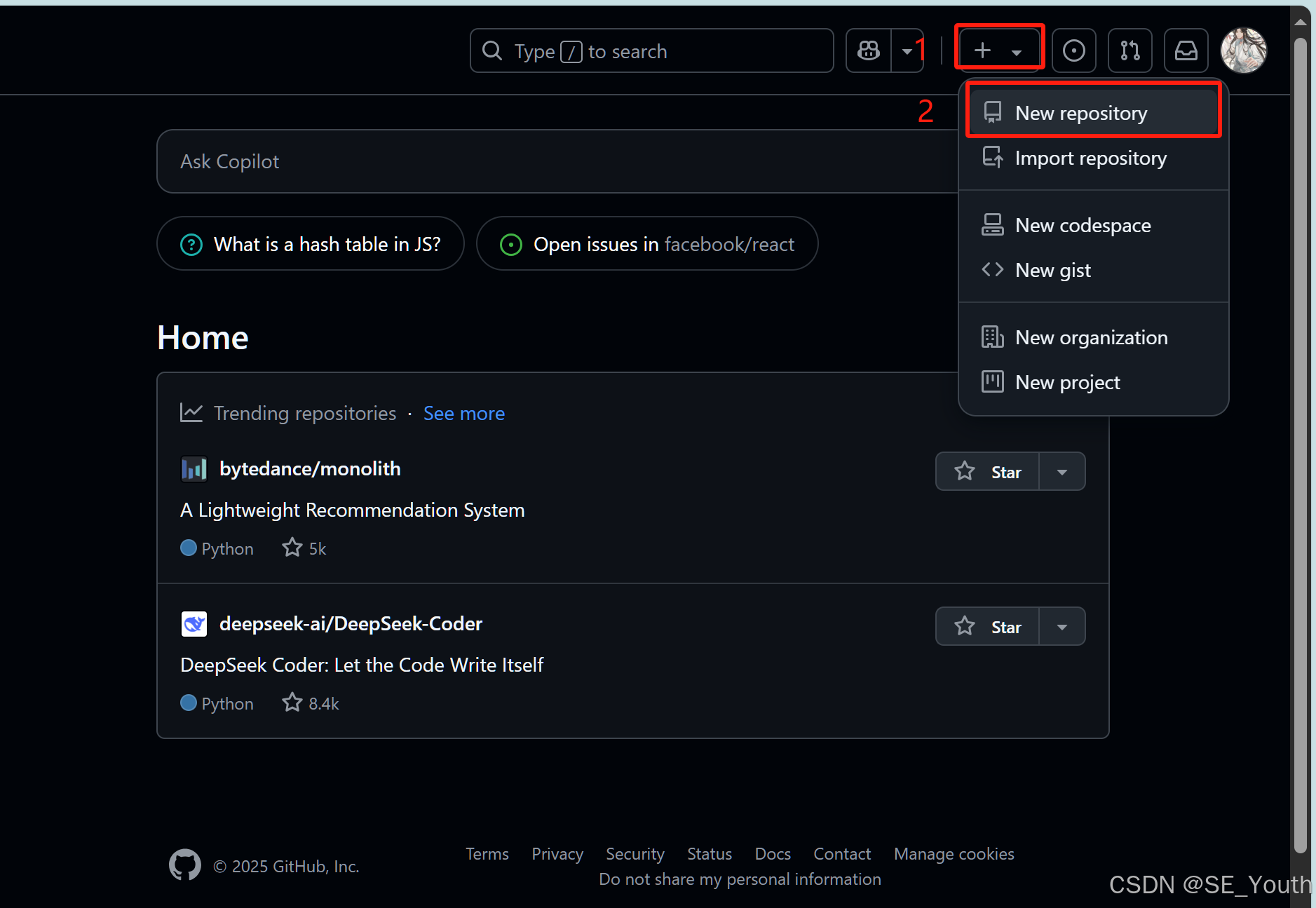
Task: Click the GitHub logo in the footer
Action: click(x=185, y=865)
